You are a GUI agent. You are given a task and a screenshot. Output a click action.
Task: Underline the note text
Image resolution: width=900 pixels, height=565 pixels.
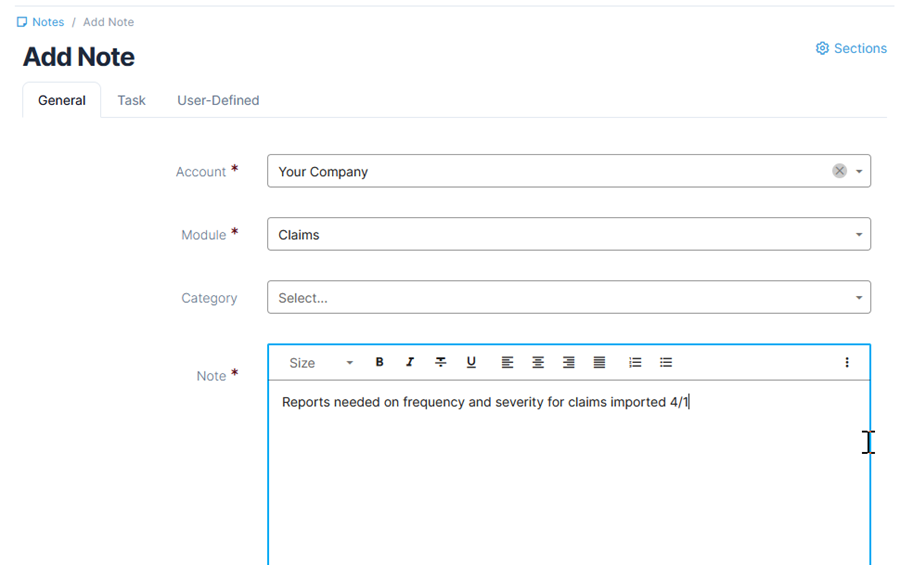tap(471, 362)
